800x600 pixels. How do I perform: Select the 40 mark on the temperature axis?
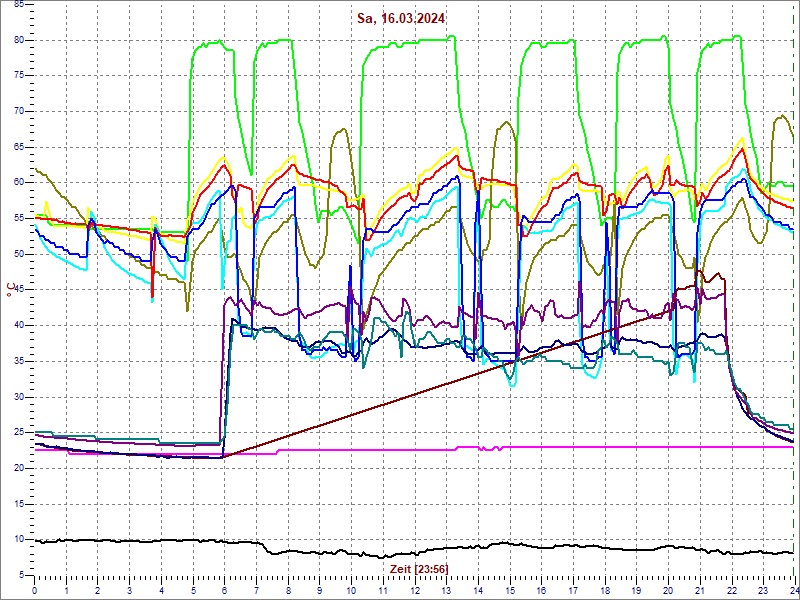pyautogui.click(x=18, y=326)
